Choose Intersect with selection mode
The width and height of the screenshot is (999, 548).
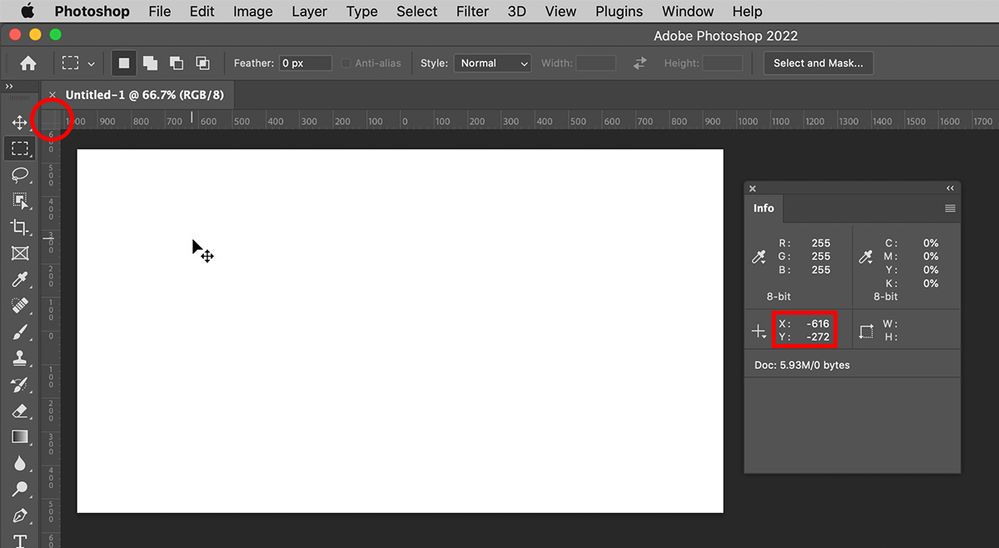coord(203,63)
